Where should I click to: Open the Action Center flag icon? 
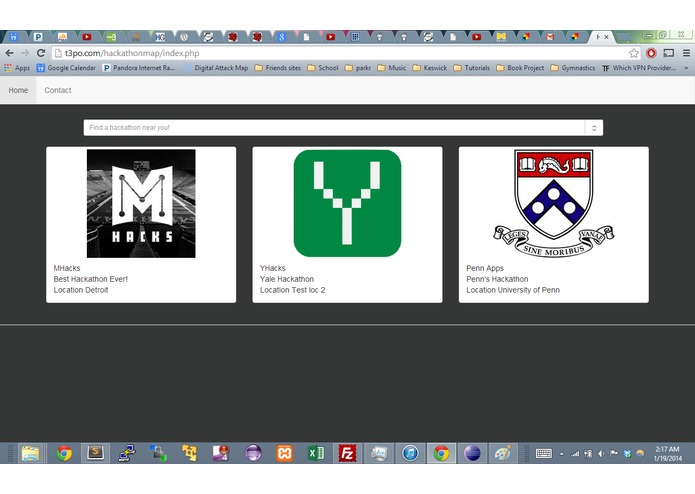(614, 453)
